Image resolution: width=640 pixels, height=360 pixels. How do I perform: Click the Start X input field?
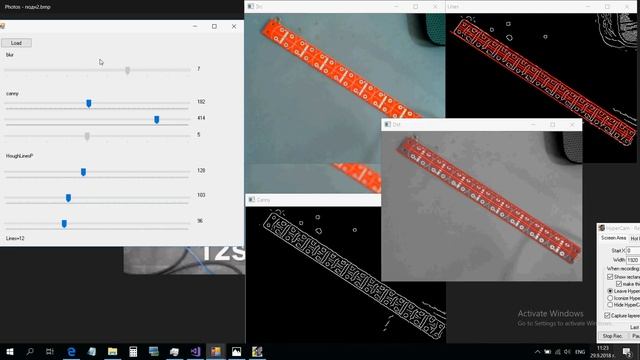click(x=633, y=251)
